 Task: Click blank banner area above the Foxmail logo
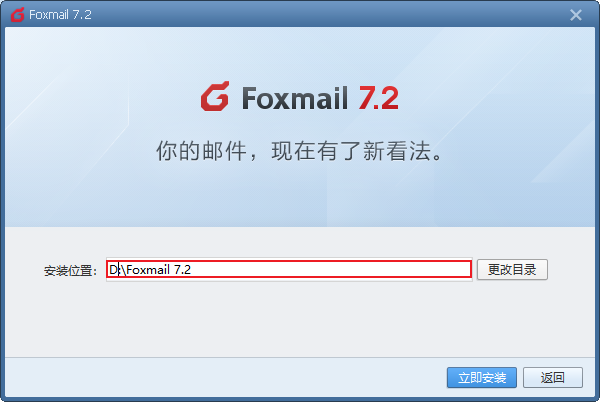point(298,52)
